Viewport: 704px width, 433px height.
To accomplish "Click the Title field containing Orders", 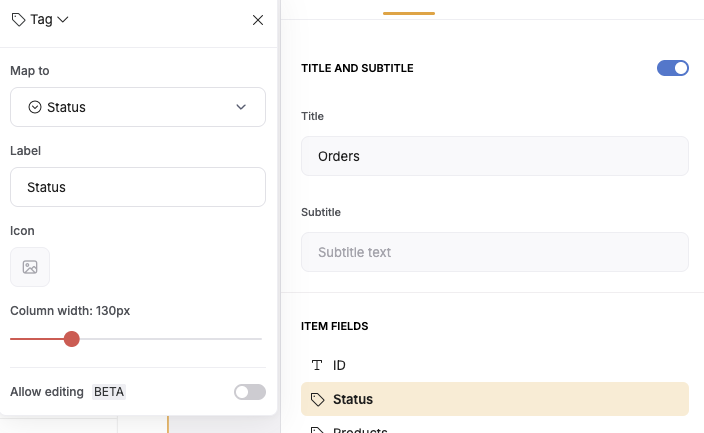I will pyautogui.click(x=495, y=156).
